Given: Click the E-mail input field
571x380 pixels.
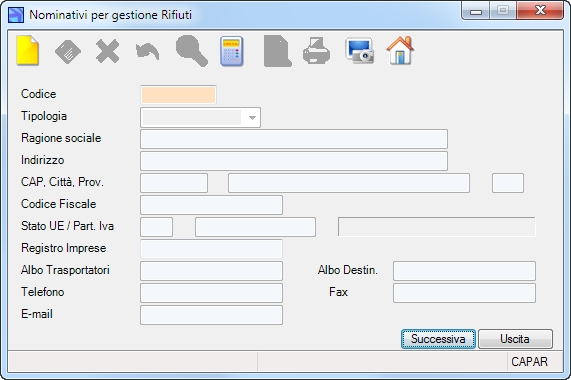Looking at the screenshot, I should (212, 315).
